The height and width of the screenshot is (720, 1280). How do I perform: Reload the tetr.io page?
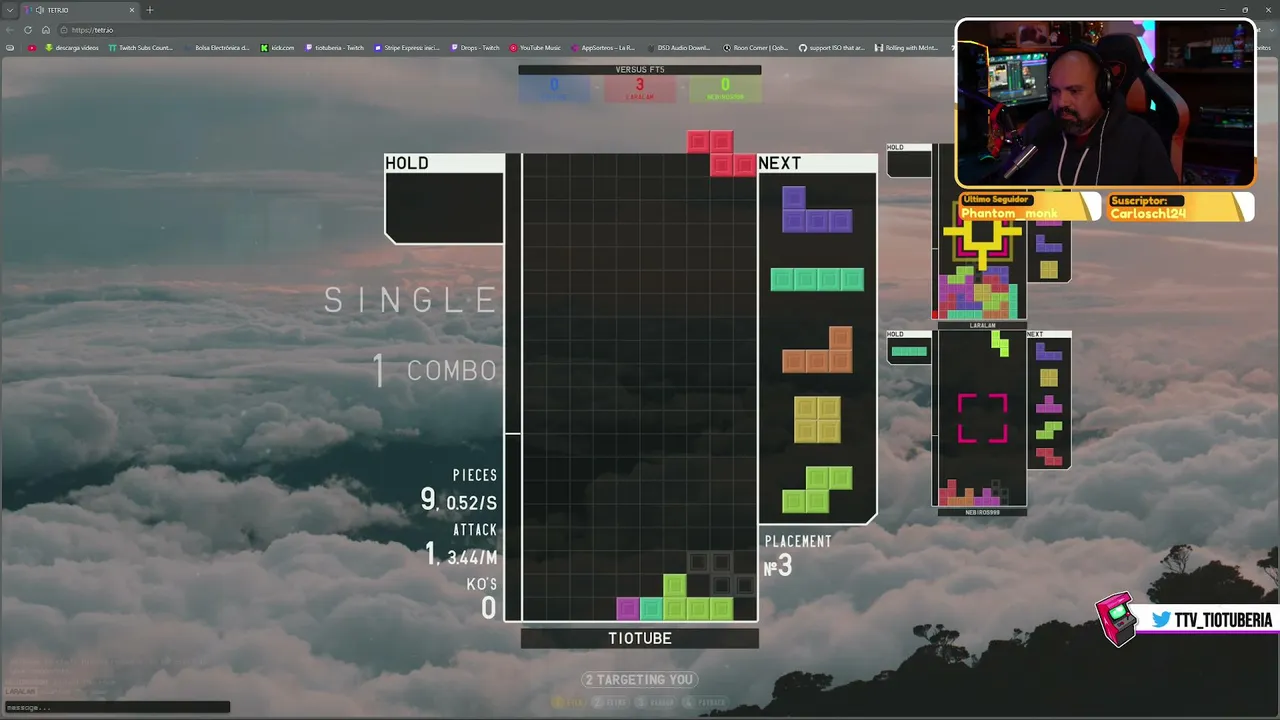(x=28, y=30)
